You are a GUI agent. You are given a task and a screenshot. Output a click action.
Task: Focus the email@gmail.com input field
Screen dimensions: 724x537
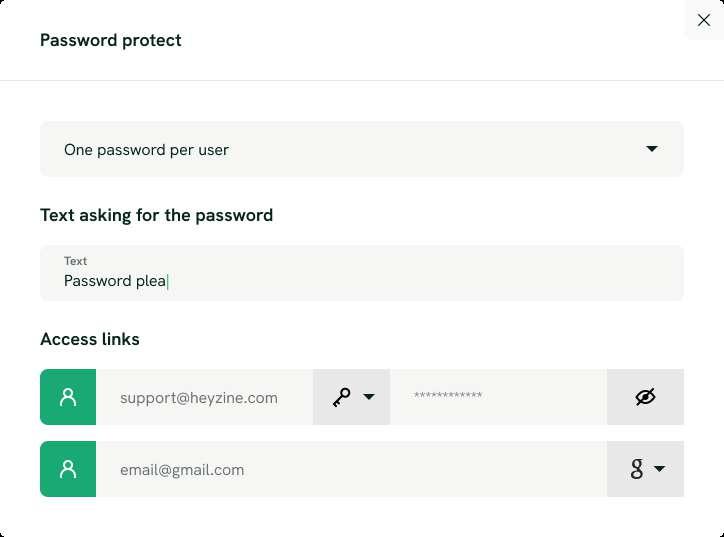point(350,469)
